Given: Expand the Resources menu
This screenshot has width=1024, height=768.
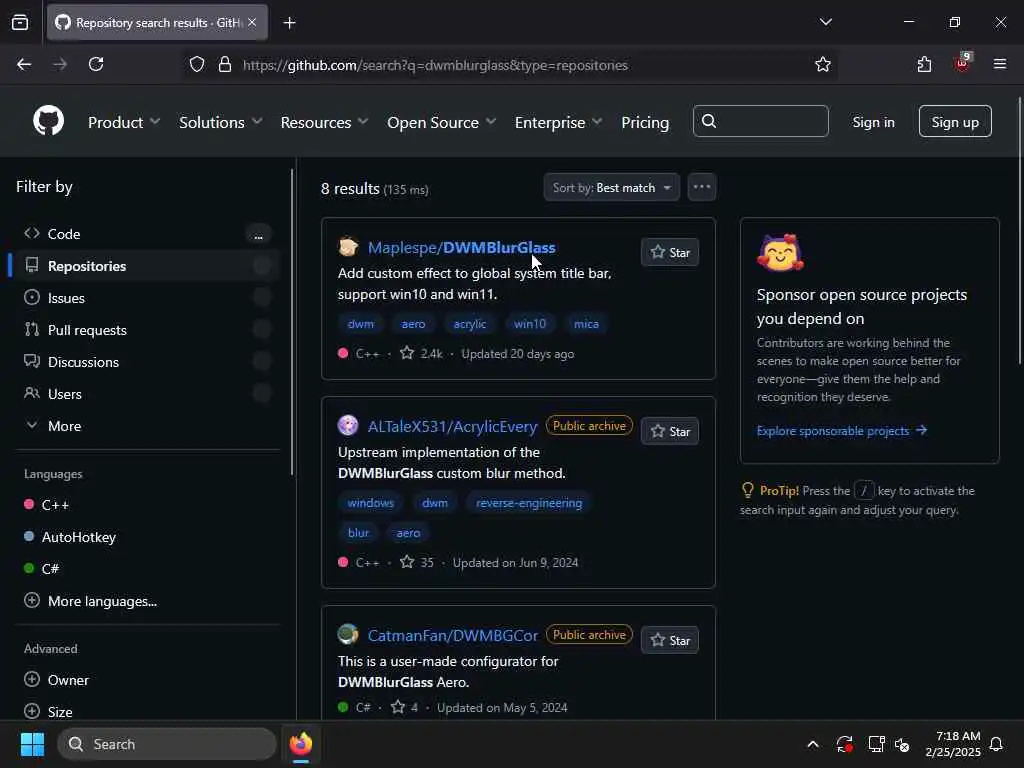Looking at the screenshot, I should [324, 122].
